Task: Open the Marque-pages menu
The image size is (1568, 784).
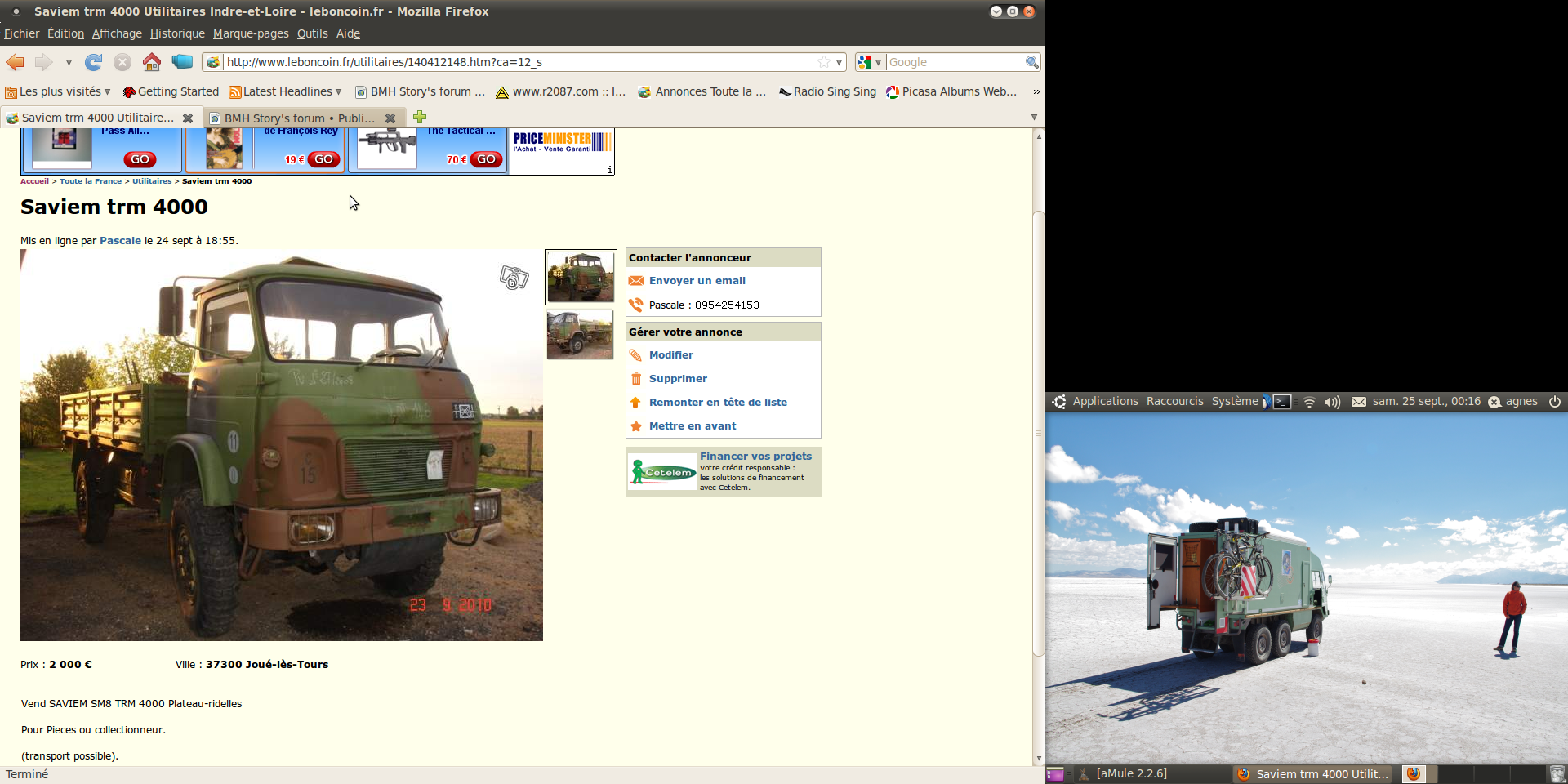Action: tap(251, 33)
